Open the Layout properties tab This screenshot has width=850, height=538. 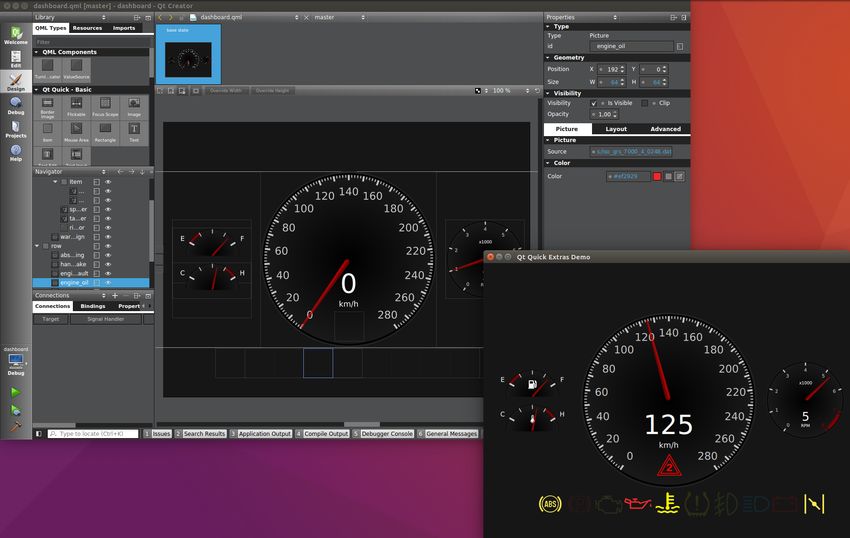point(616,129)
